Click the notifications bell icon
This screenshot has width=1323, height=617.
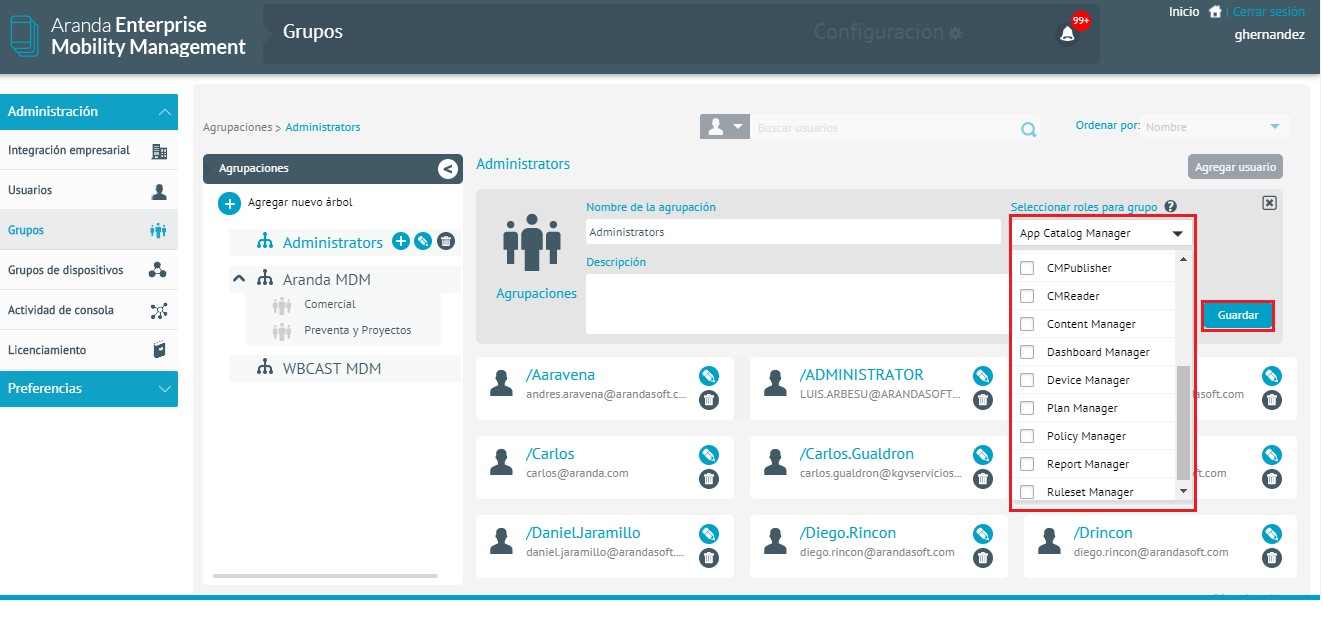pos(1067,34)
